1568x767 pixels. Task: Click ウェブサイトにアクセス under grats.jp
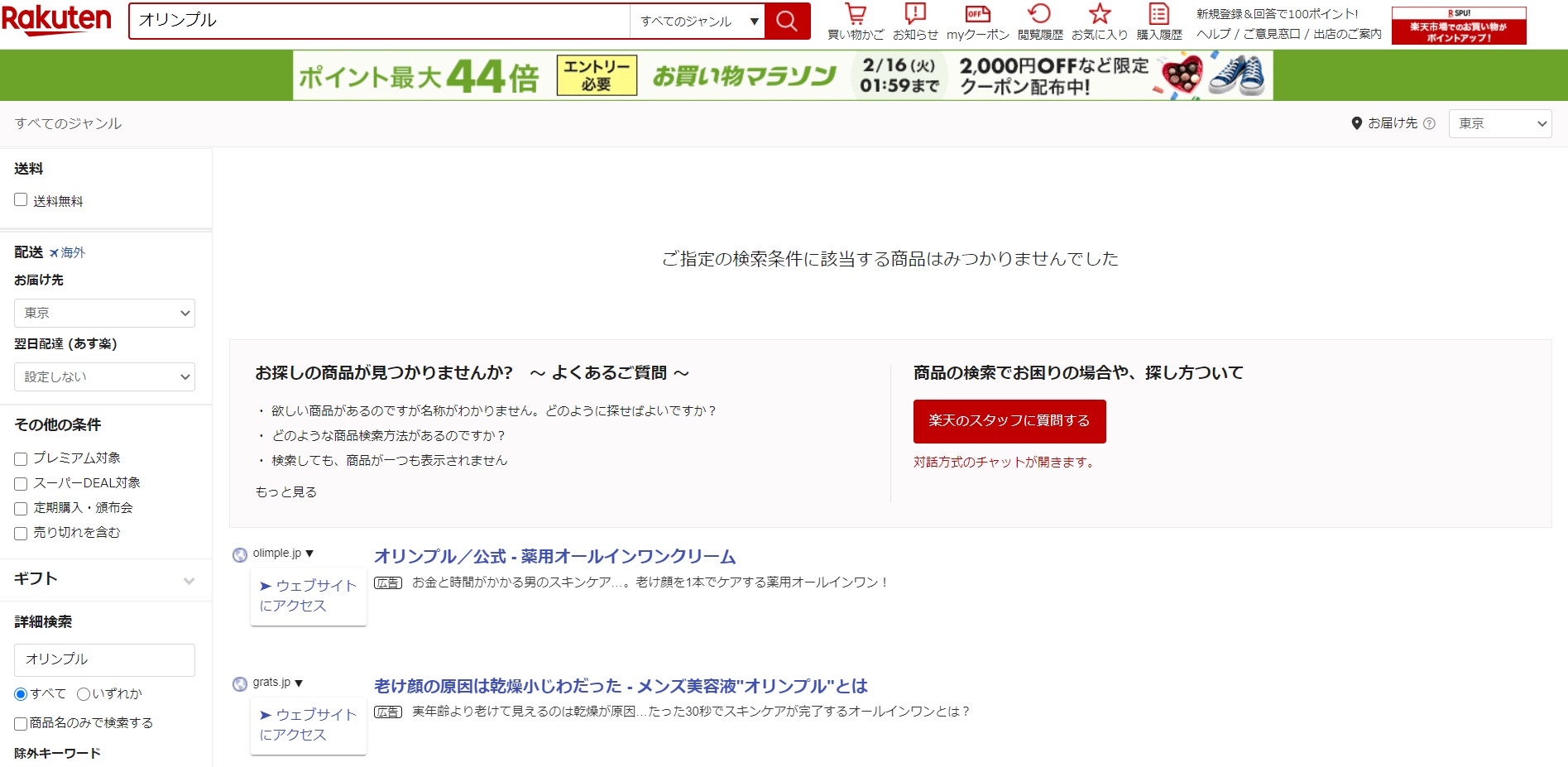click(x=309, y=725)
